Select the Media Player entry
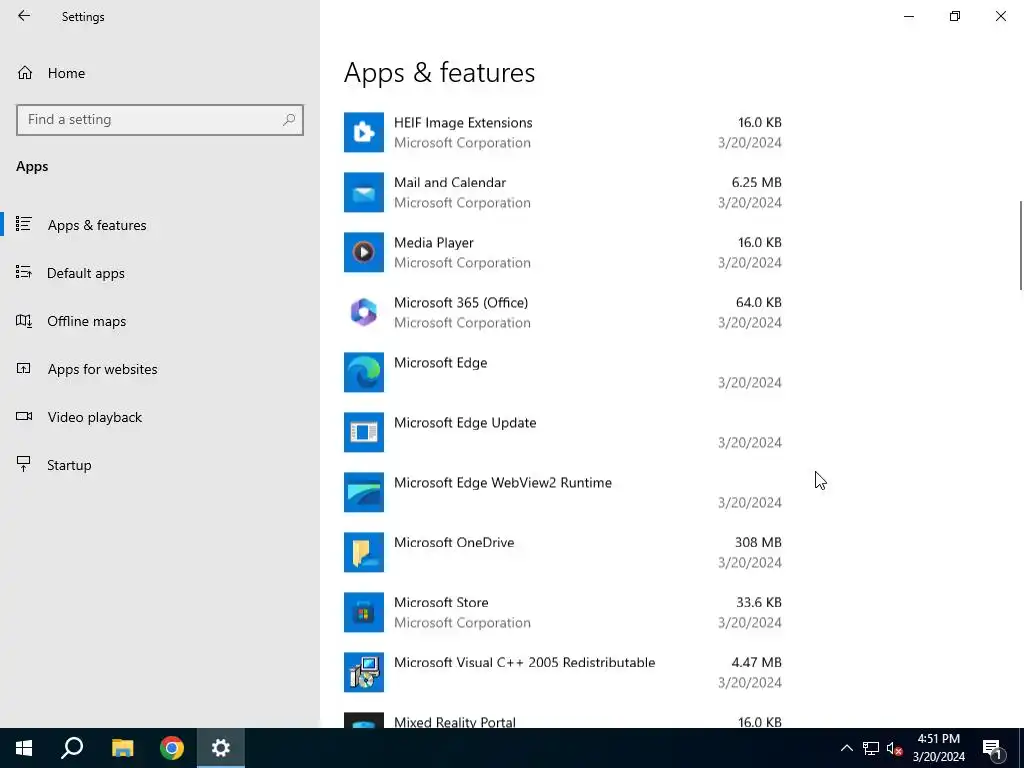The height and width of the screenshot is (768, 1024). [563, 252]
